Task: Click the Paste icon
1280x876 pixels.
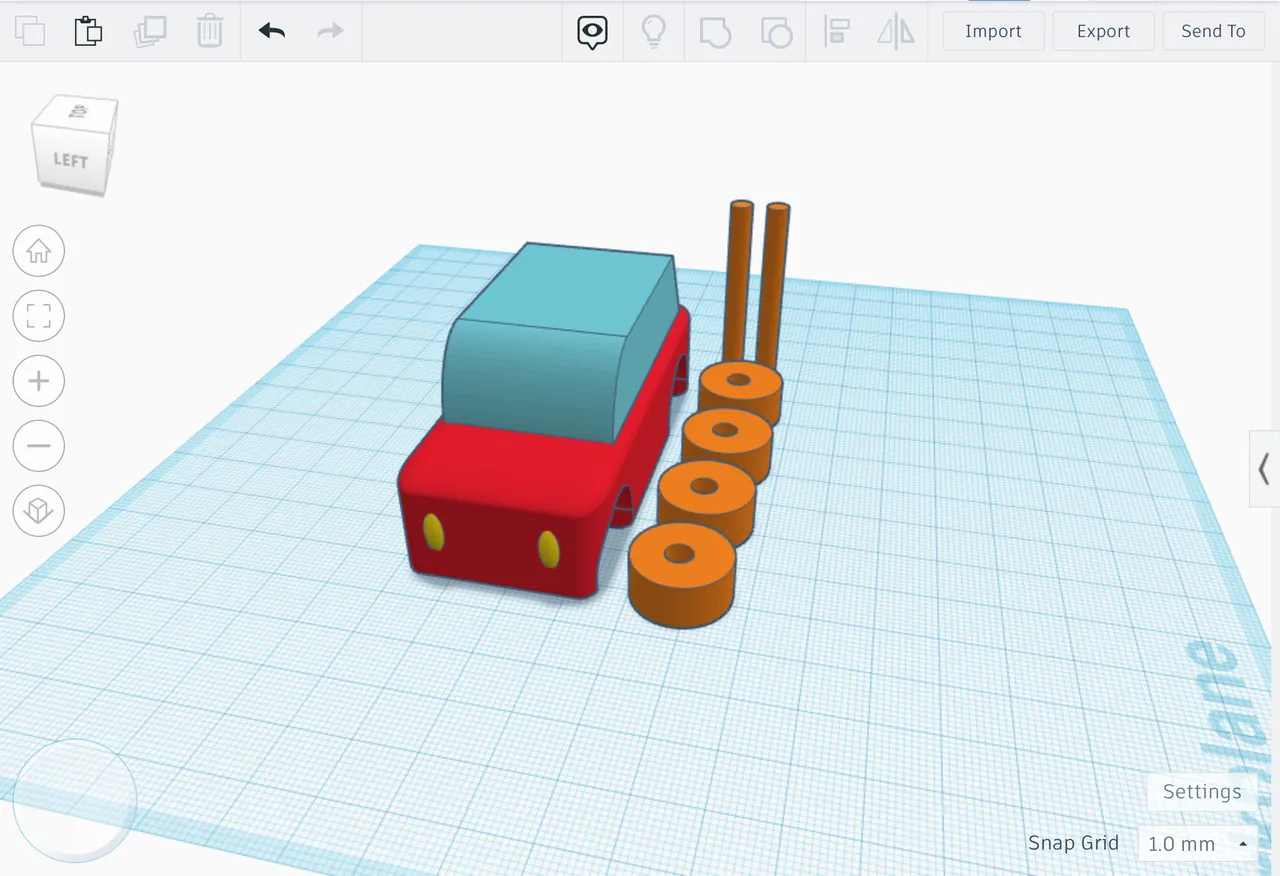Action: [x=88, y=31]
